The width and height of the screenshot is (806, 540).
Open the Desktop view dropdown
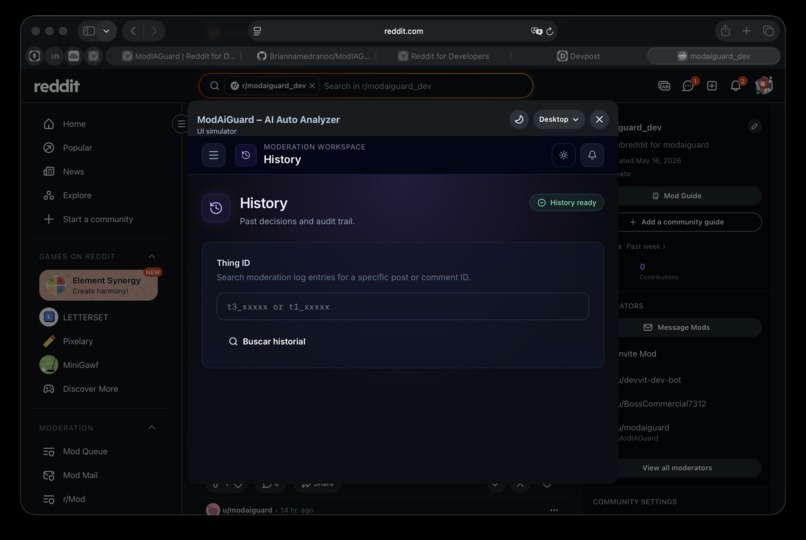558,119
